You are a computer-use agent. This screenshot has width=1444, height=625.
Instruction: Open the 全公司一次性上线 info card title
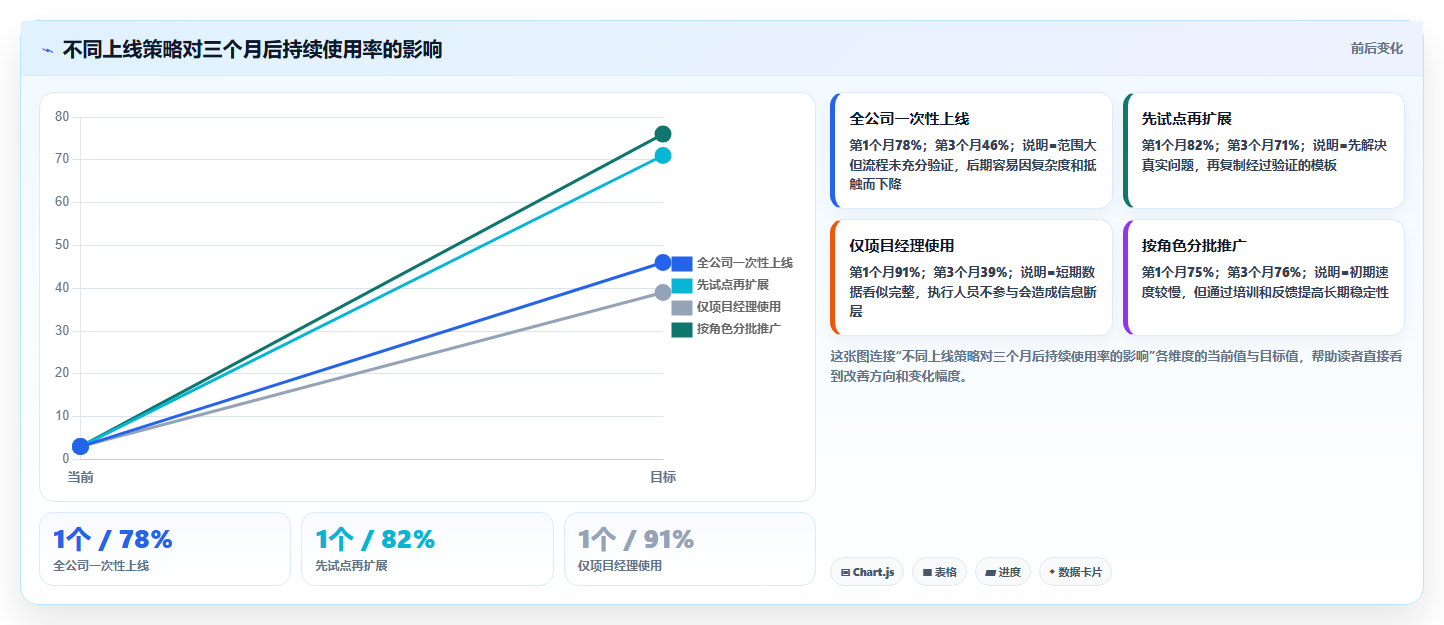(909, 118)
